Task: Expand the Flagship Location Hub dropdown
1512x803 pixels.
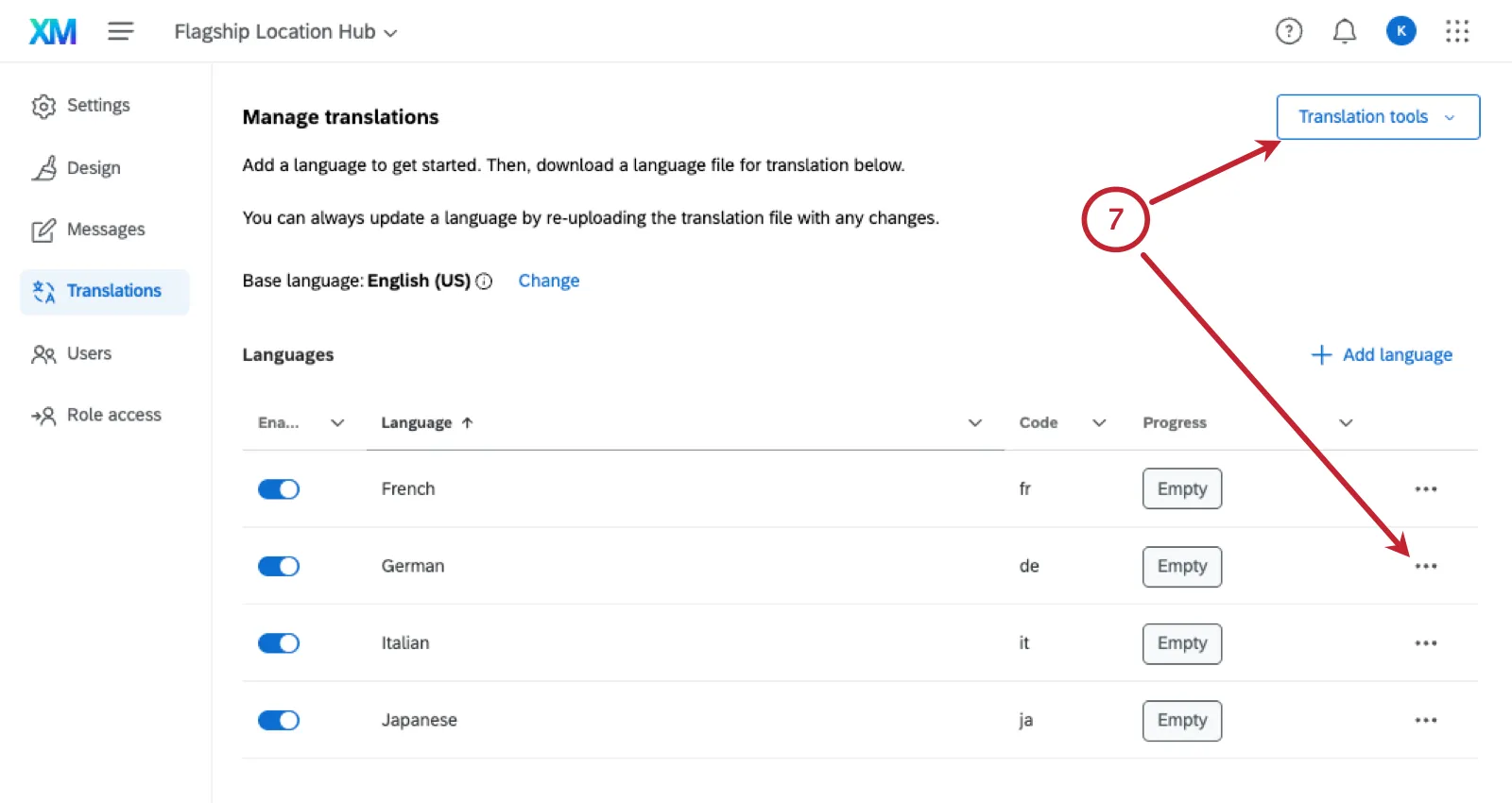Action: coord(285,32)
